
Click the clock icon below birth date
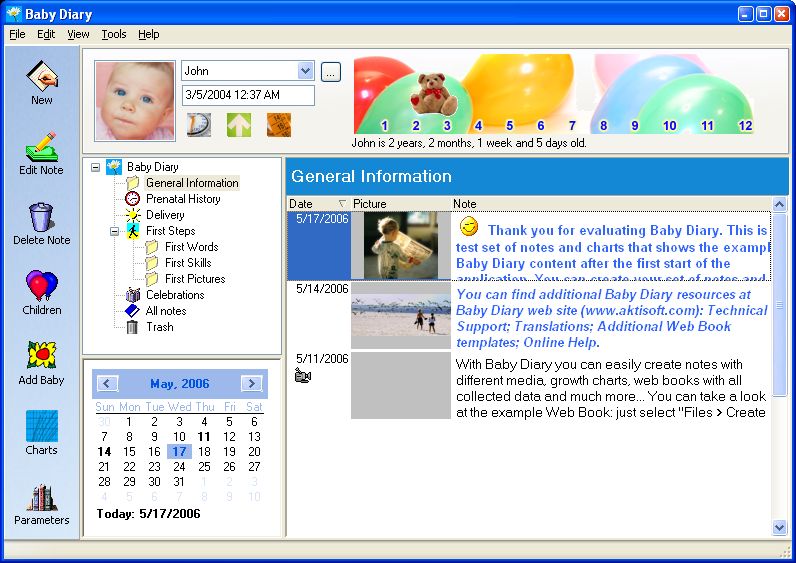[199, 125]
